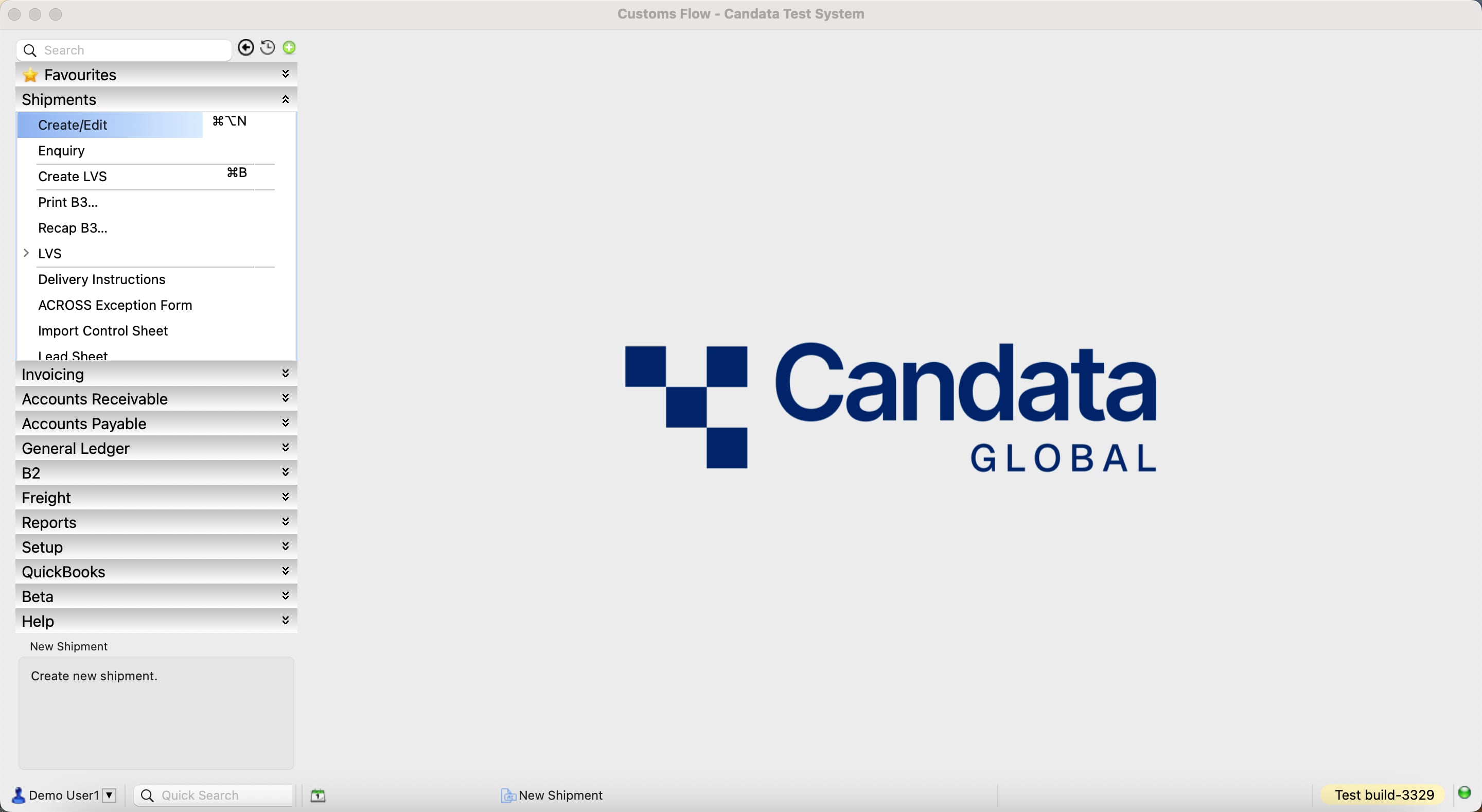Open Delivery Instructions
Viewport: 1482px width, 812px height.
click(x=102, y=280)
